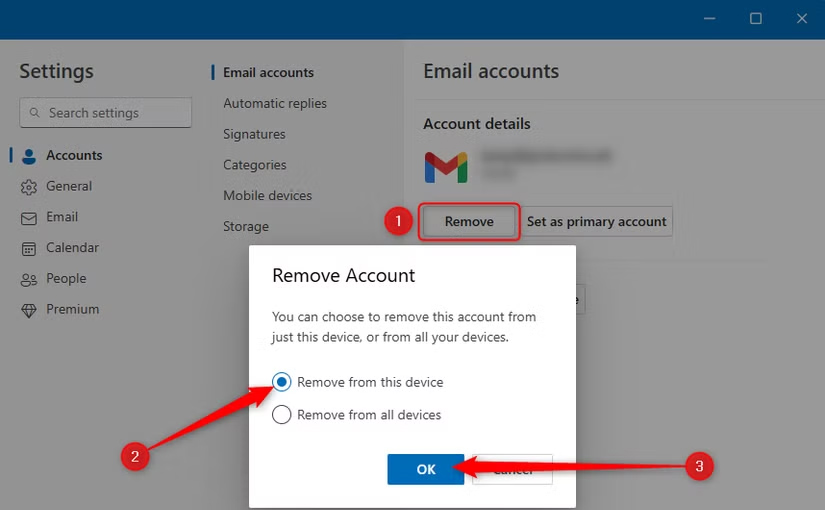
Task: Click the Settings heading
Action: point(56,72)
